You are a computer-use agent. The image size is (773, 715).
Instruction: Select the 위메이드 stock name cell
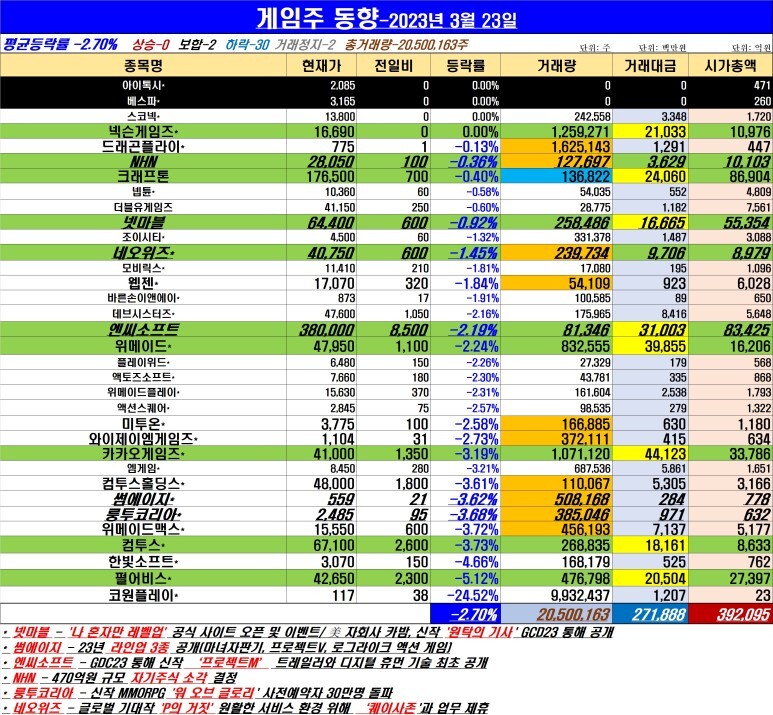click(x=143, y=346)
